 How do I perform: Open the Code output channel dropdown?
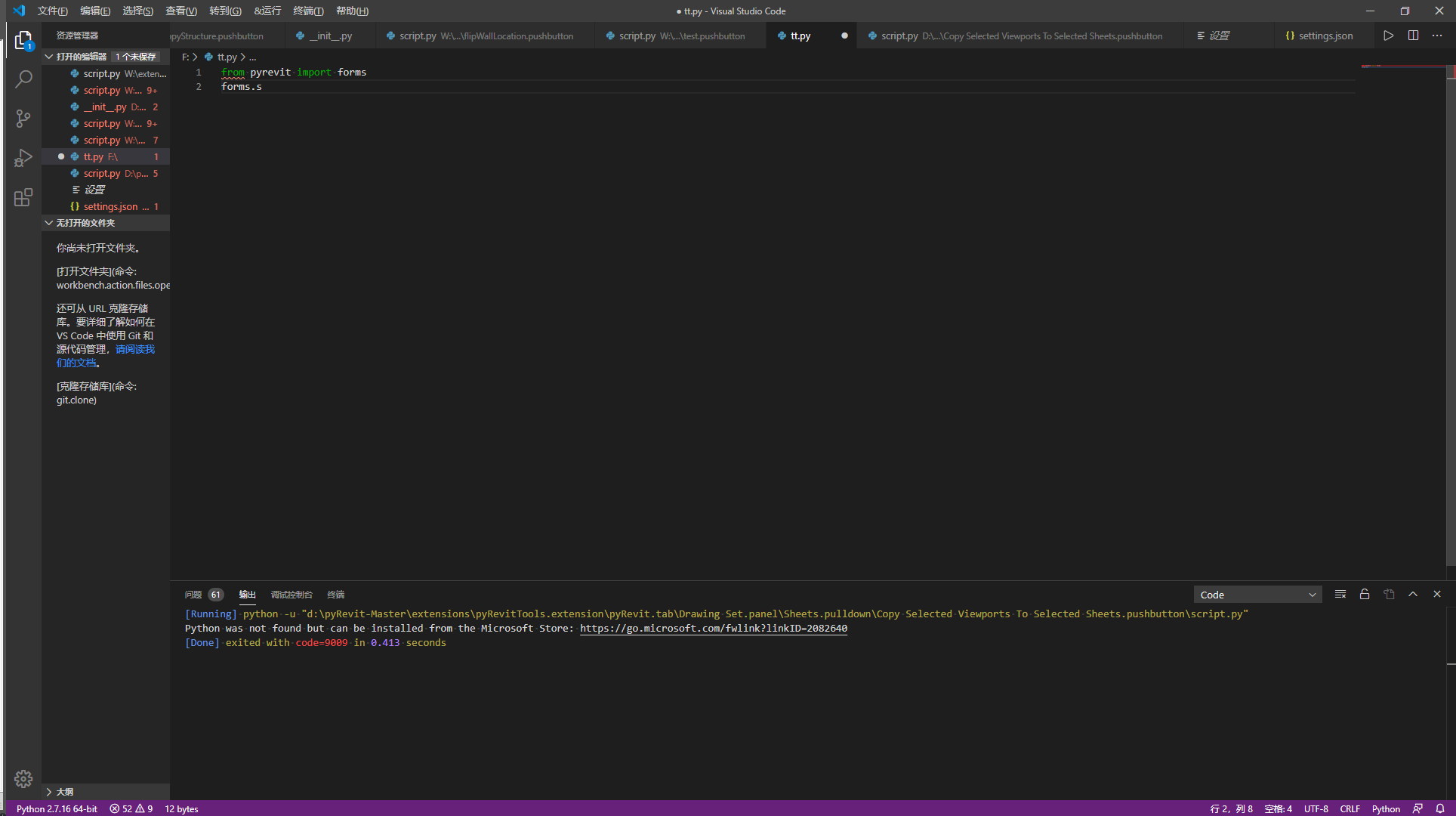point(1257,594)
